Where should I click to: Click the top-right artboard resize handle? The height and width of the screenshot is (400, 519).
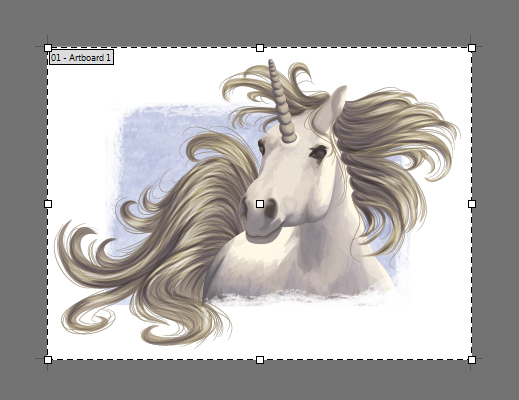click(x=472, y=48)
